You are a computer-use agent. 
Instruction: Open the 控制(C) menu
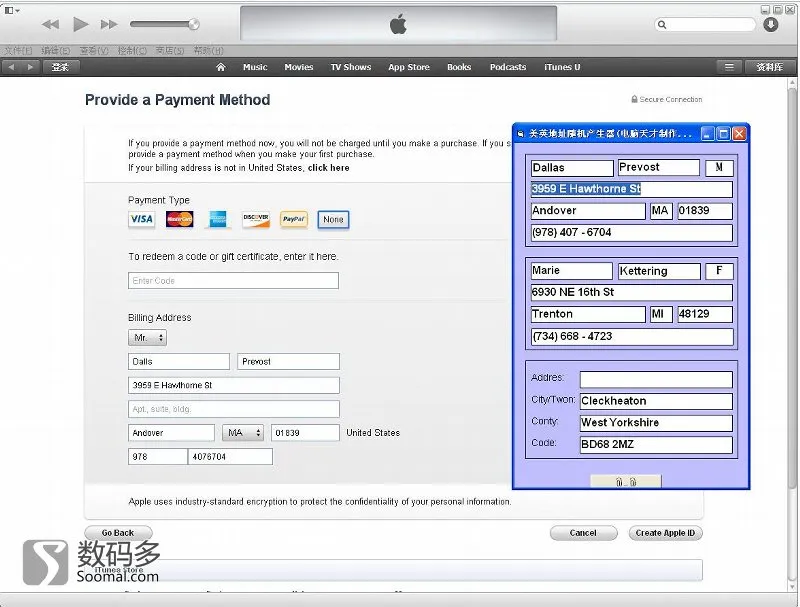[132, 50]
